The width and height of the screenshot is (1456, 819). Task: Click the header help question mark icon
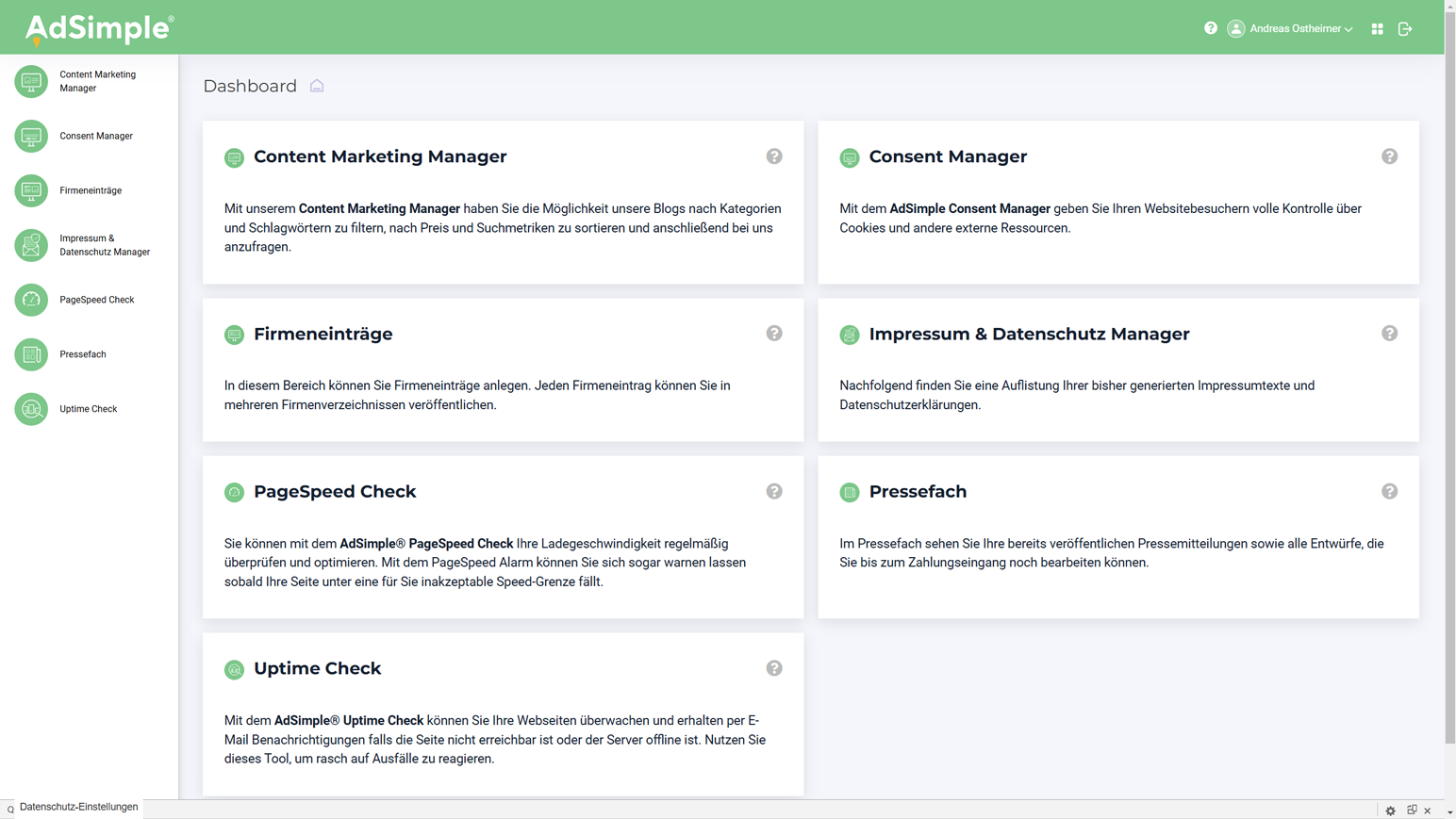click(x=1211, y=28)
